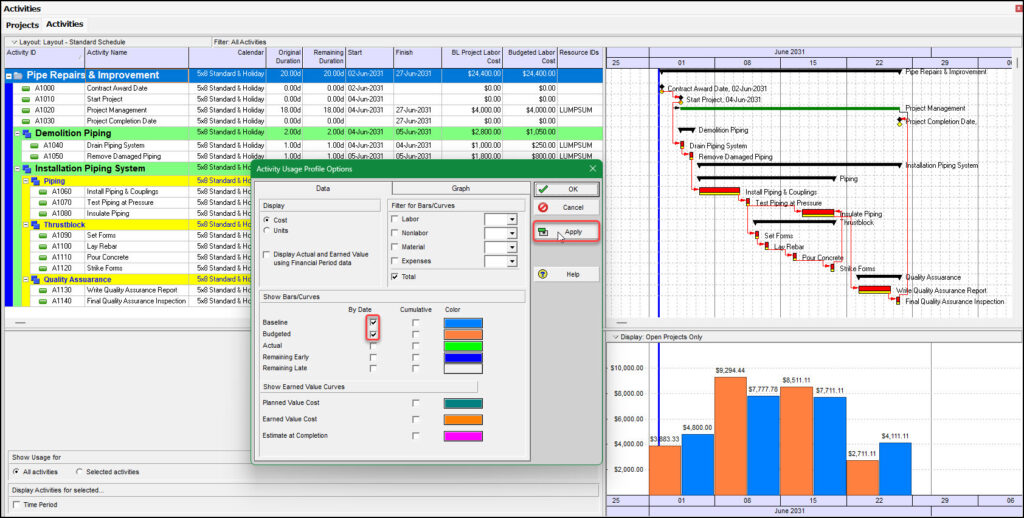This screenshot has height=518, width=1024.
Task: Sort by the Original Duration column header
Action: (285, 57)
